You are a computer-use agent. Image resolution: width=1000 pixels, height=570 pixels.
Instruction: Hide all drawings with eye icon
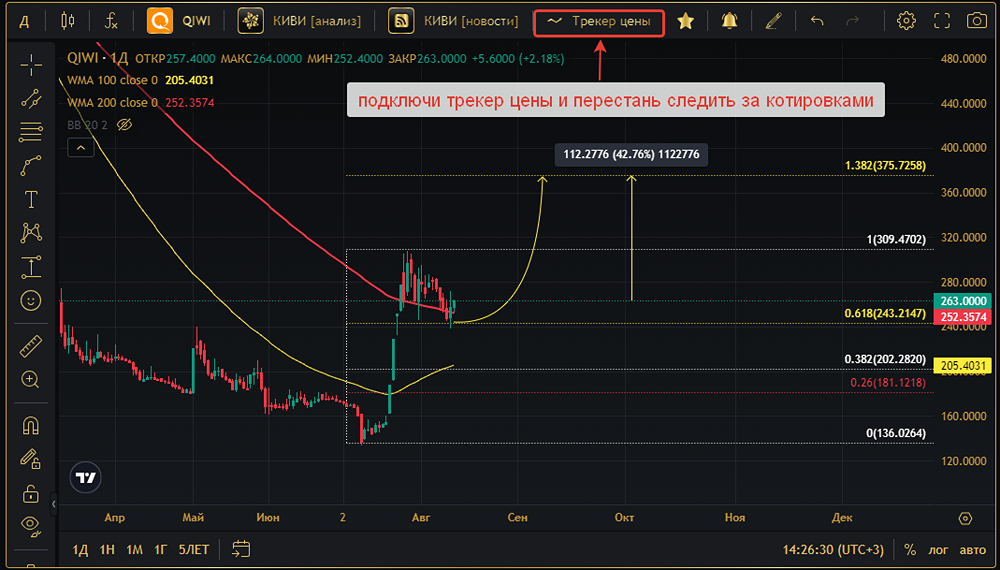31,525
